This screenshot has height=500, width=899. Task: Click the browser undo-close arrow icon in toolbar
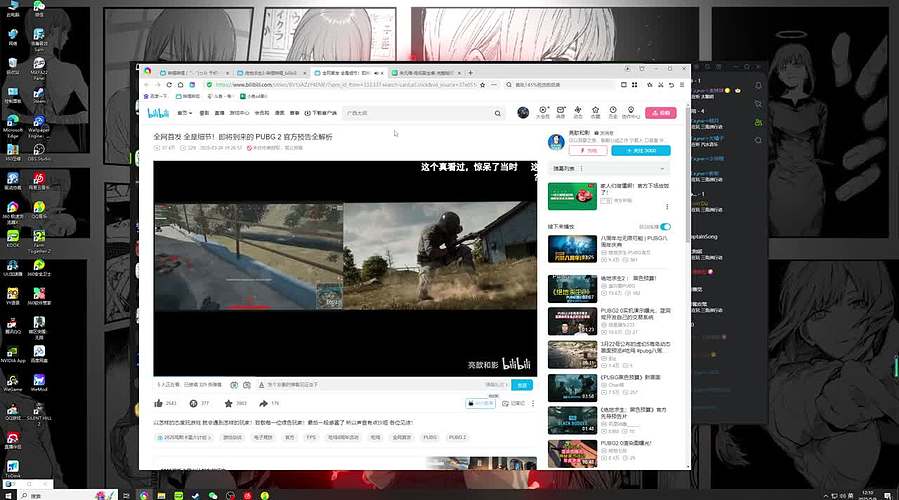(671, 85)
